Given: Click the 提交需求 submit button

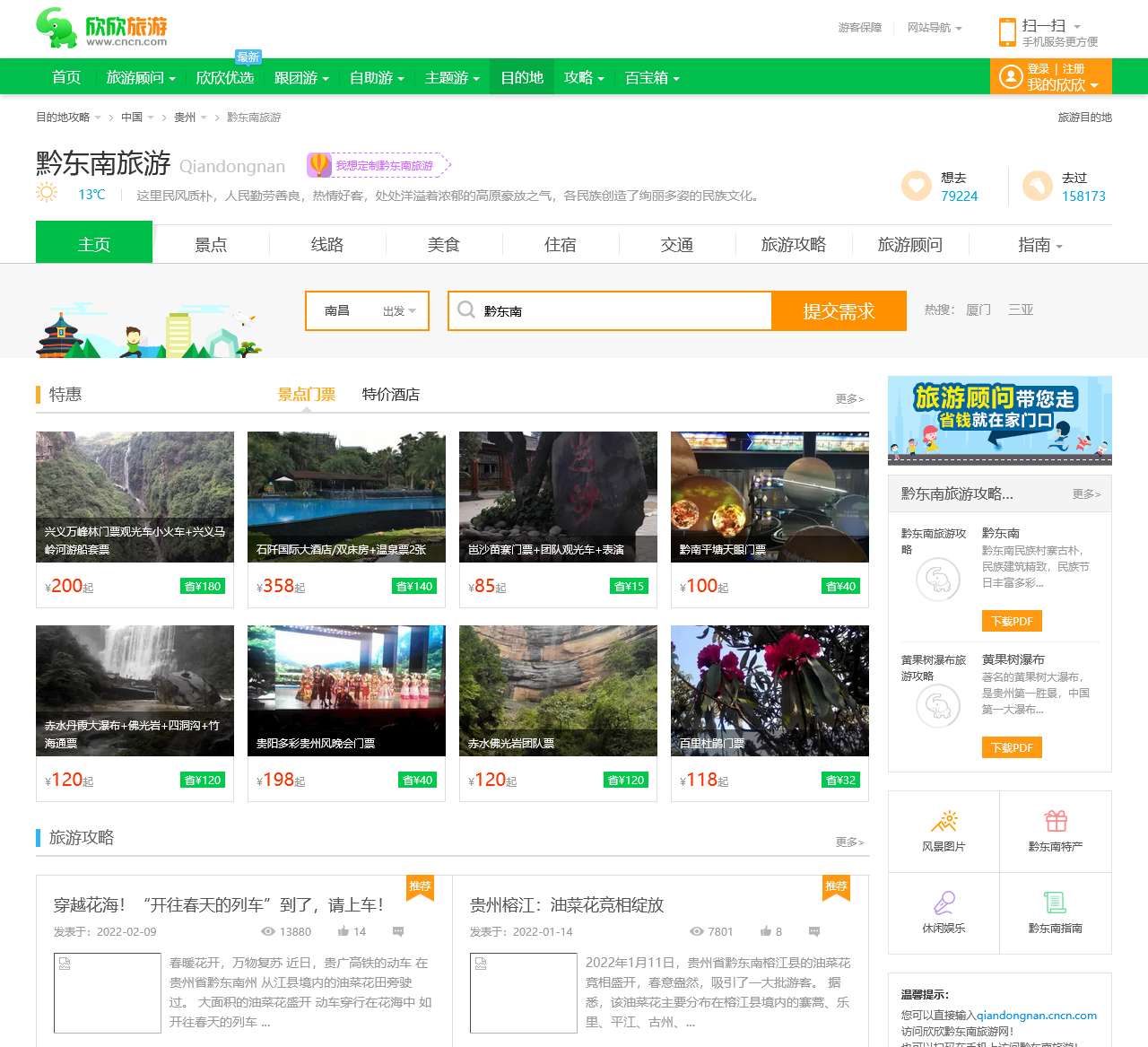Looking at the screenshot, I should click(x=839, y=310).
